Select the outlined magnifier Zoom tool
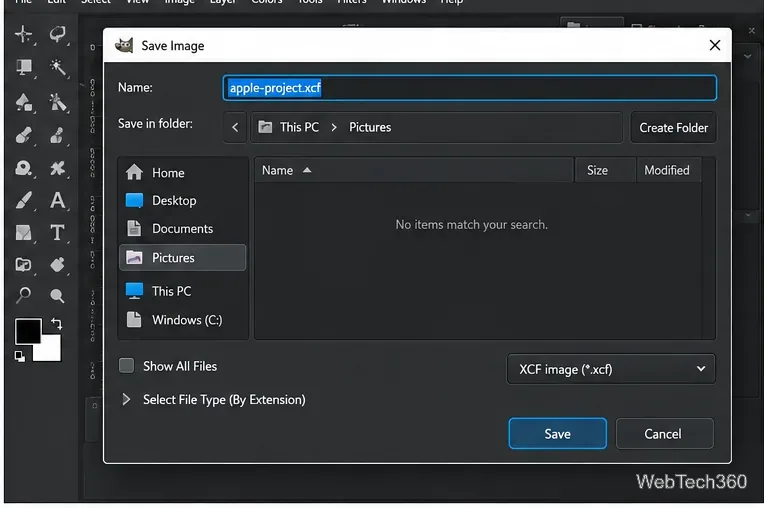The height and width of the screenshot is (508, 764). (x=23, y=295)
